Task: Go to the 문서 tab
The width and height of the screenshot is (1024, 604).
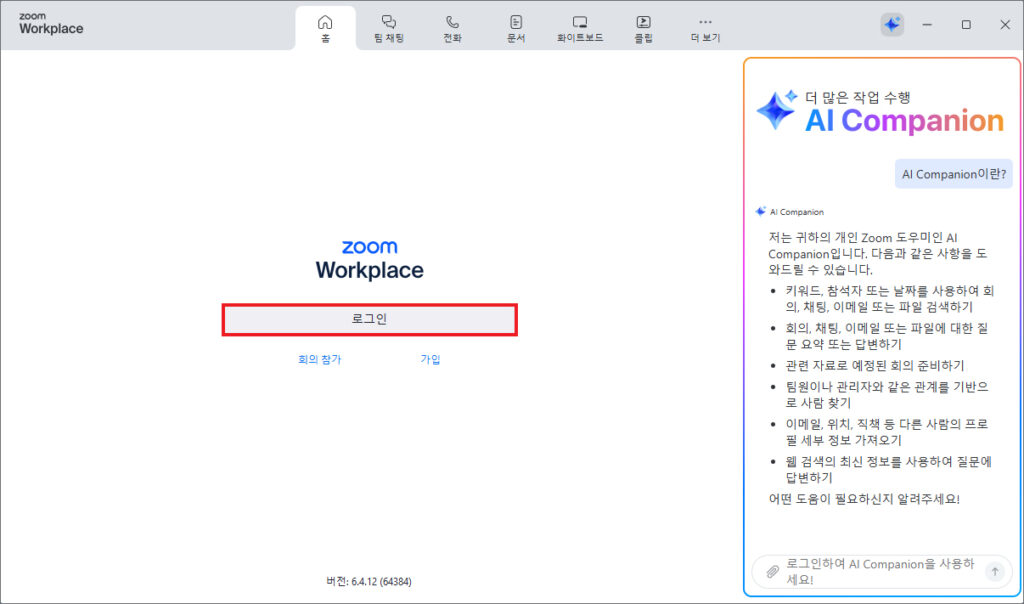Action: [x=516, y=29]
